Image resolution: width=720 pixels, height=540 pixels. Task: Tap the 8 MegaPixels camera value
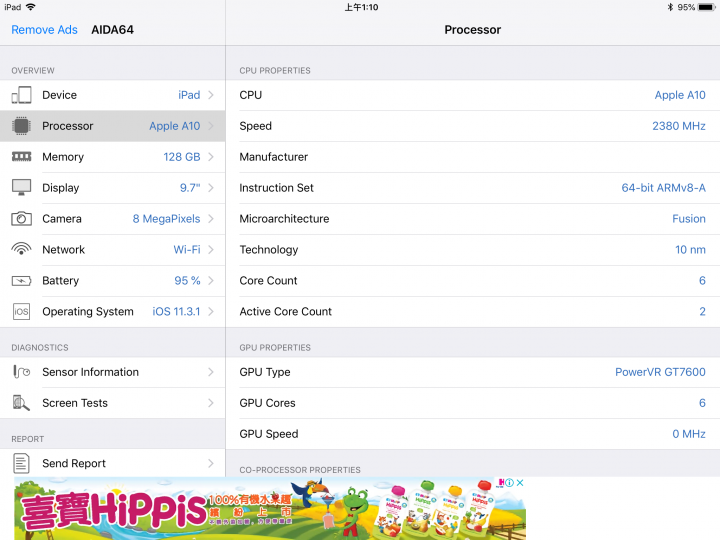point(166,219)
